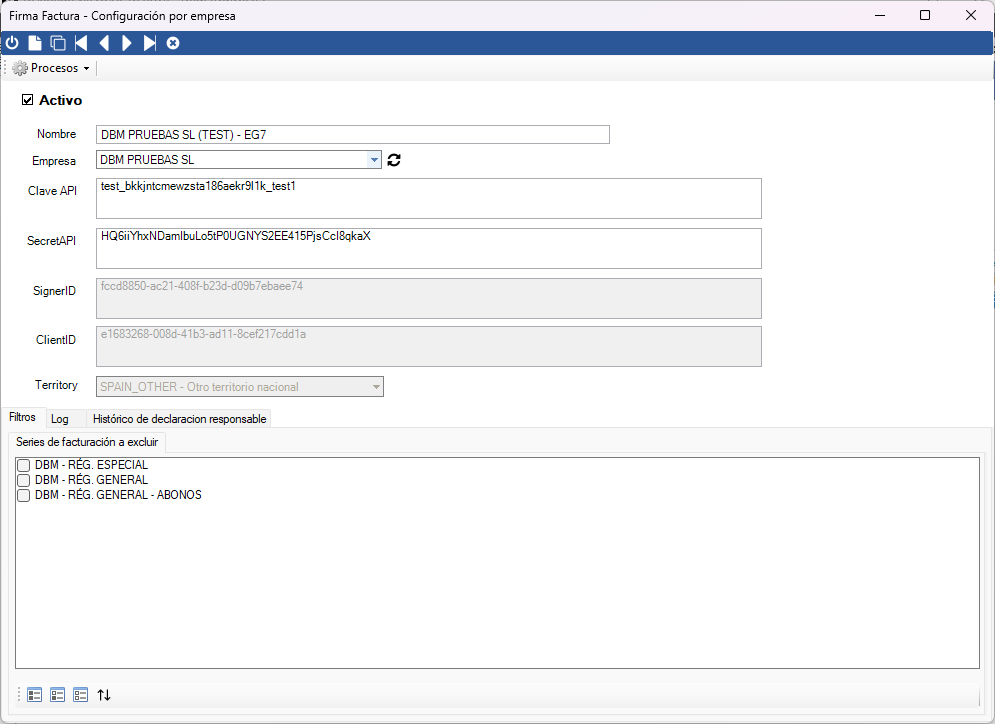Refresh the Empresa list with the reload icon
The image size is (995, 724).
(394, 160)
